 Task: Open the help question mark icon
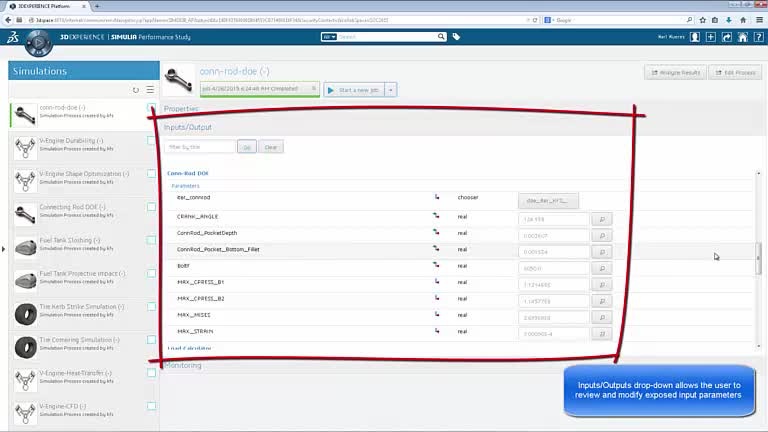[x=759, y=37]
